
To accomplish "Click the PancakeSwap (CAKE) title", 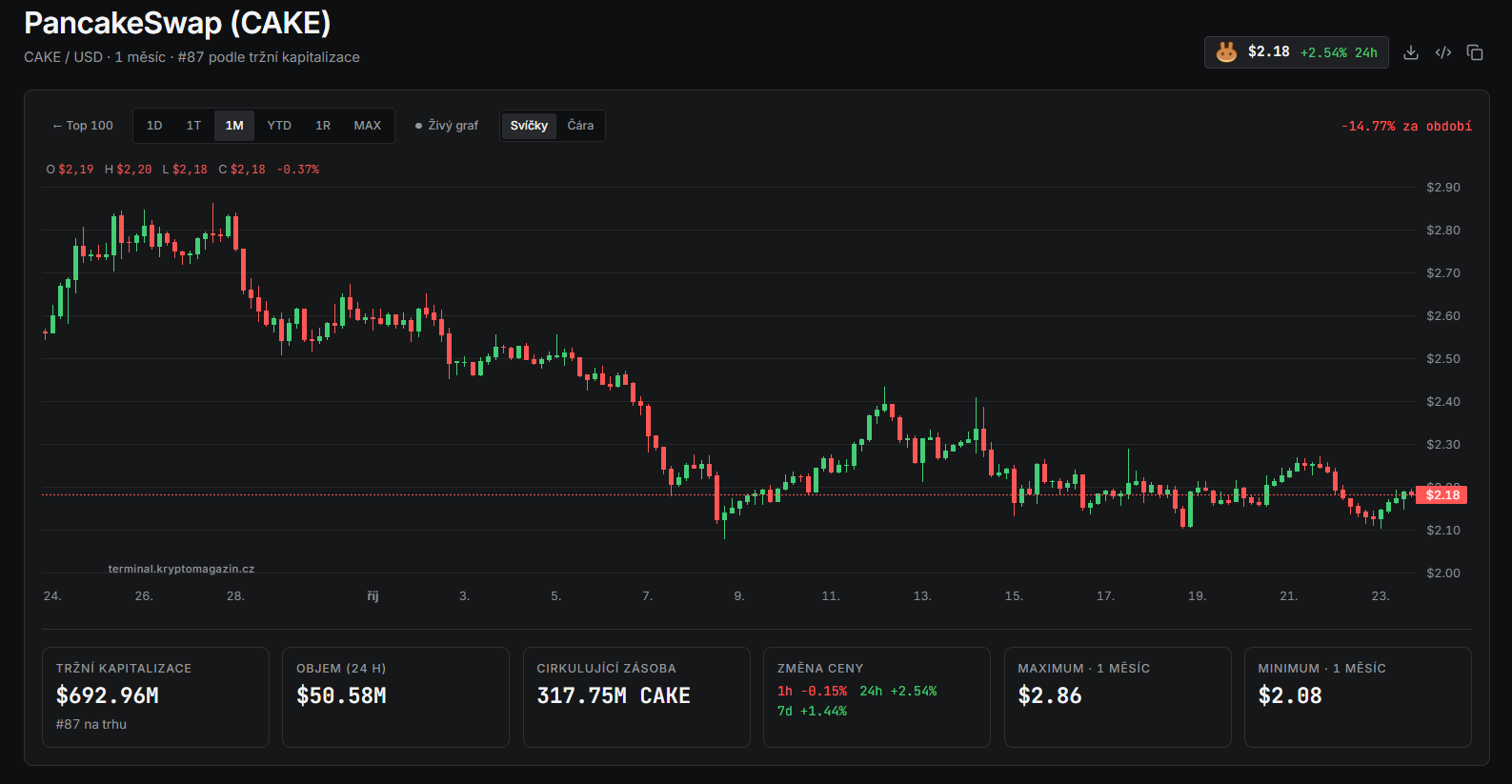I will point(177,23).
